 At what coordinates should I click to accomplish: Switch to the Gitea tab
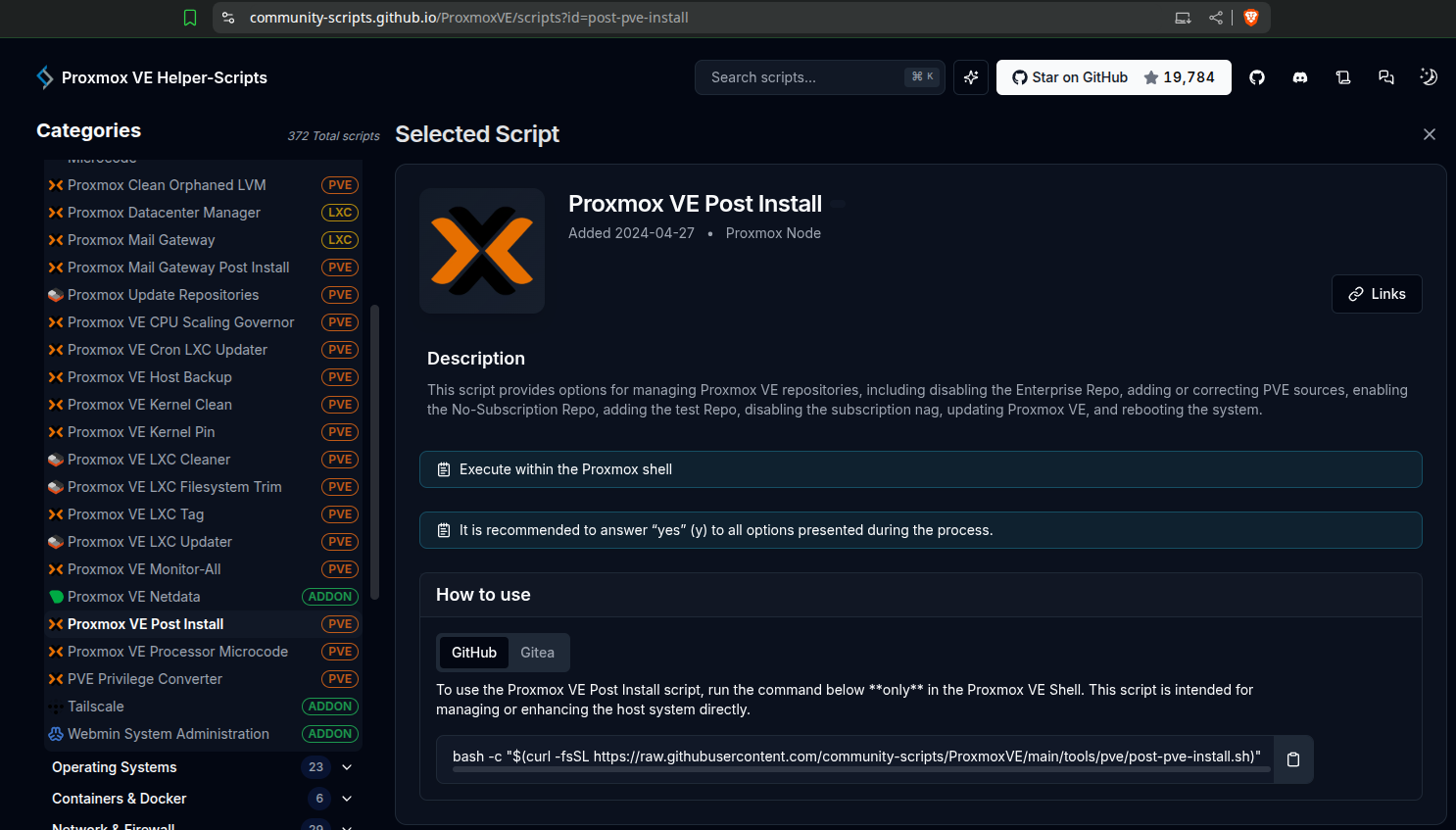coord(537,653)
